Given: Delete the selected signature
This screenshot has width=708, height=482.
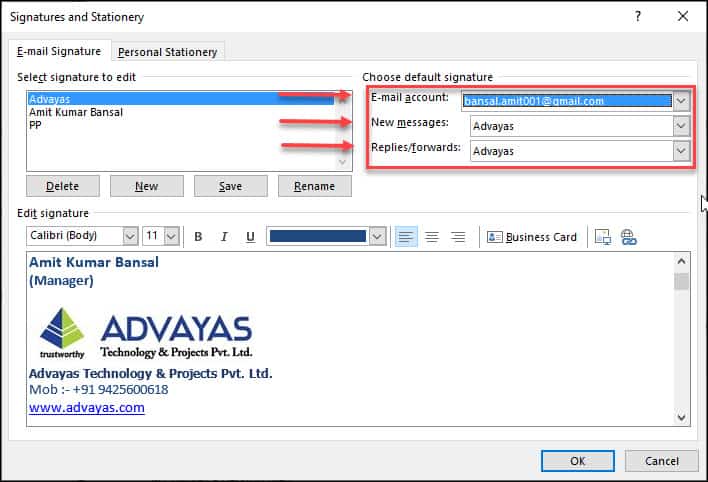Looking at the screenshot, I should pos(63,186).
